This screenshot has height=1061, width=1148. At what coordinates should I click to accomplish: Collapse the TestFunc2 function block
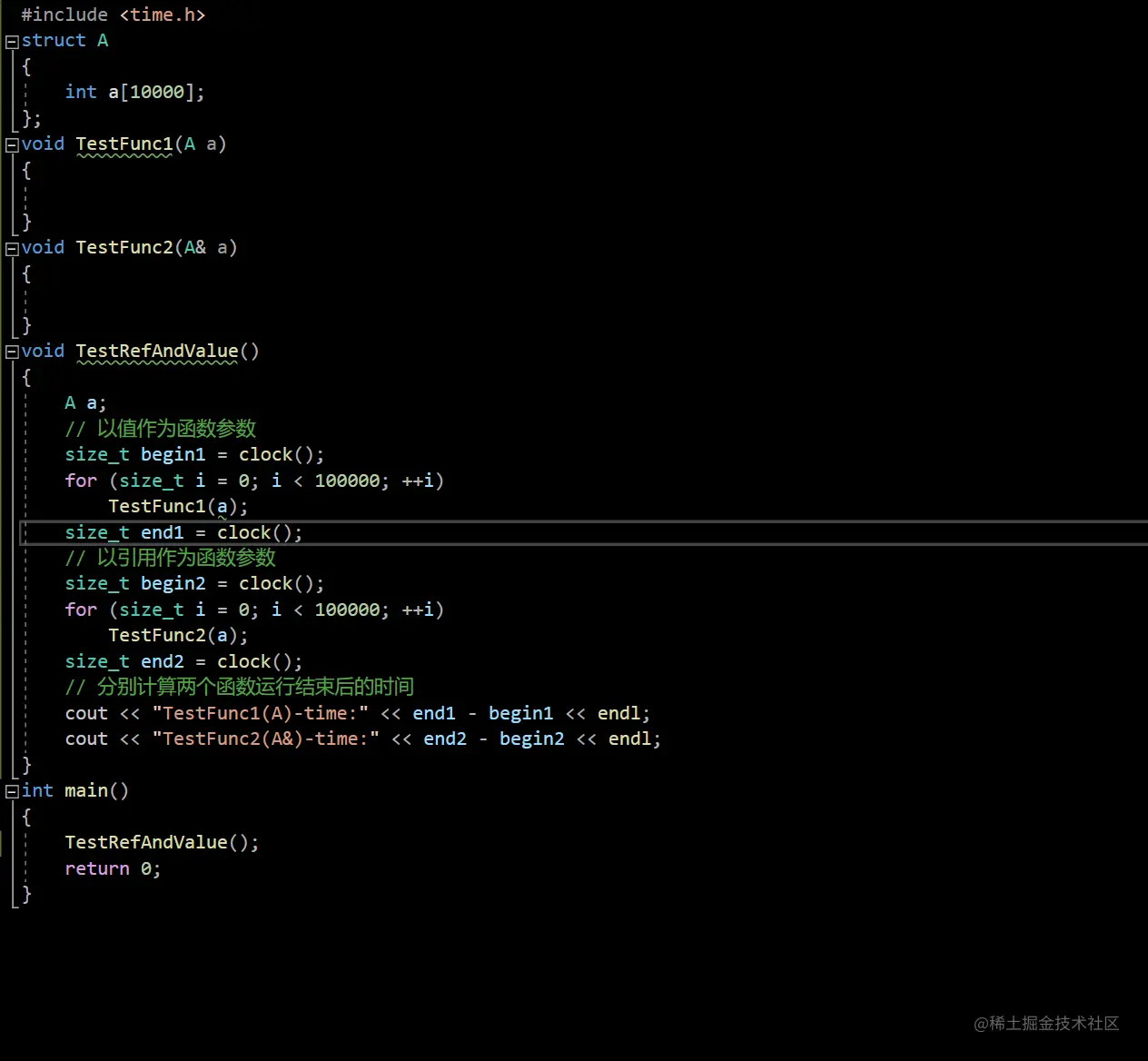pos(12,249)
